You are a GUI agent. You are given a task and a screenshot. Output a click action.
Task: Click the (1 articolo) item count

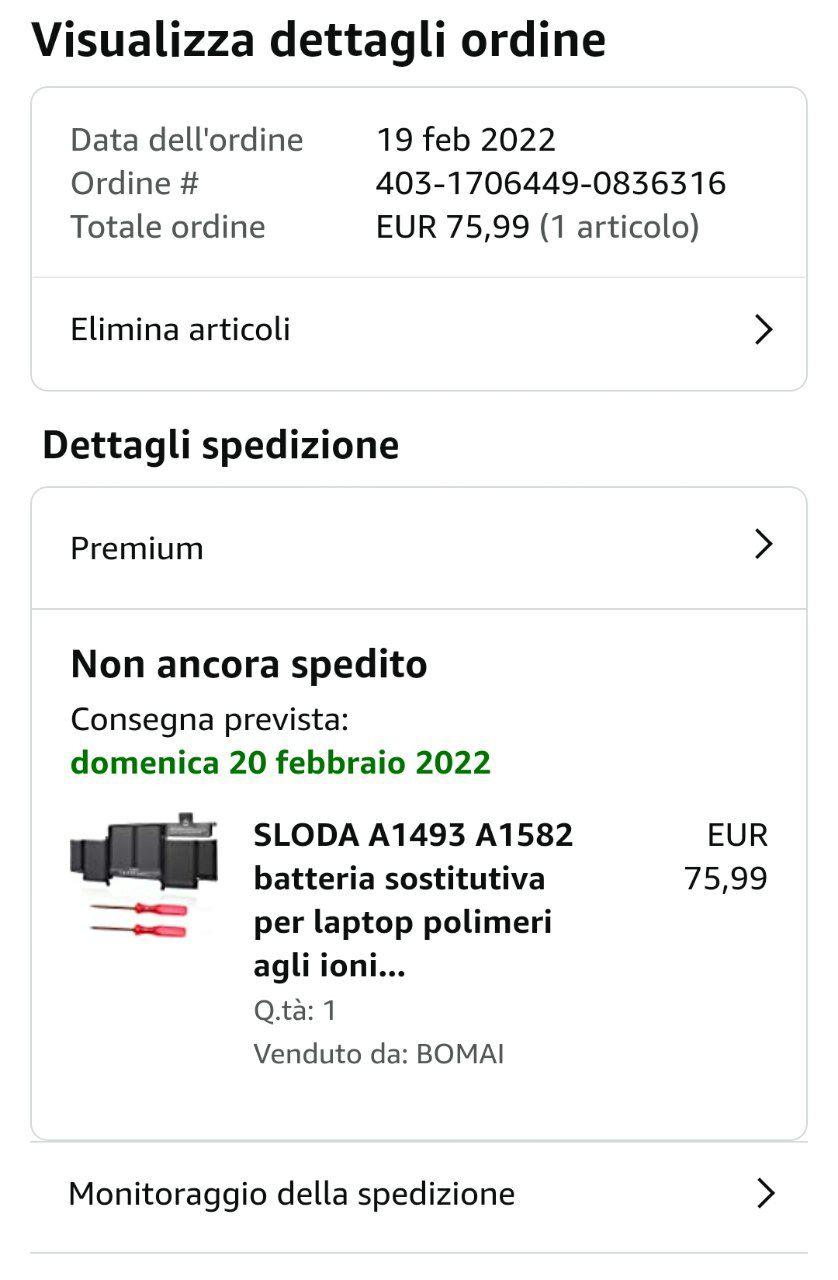(619, 227)
